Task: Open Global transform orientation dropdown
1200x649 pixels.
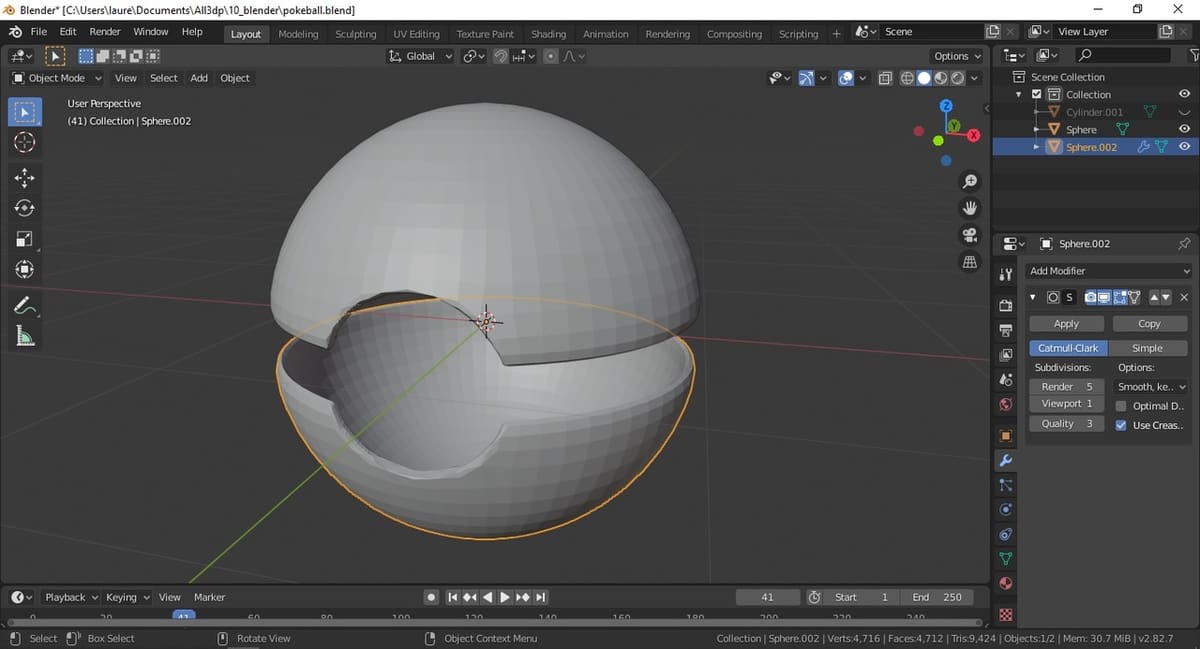Action: (421, 56)
